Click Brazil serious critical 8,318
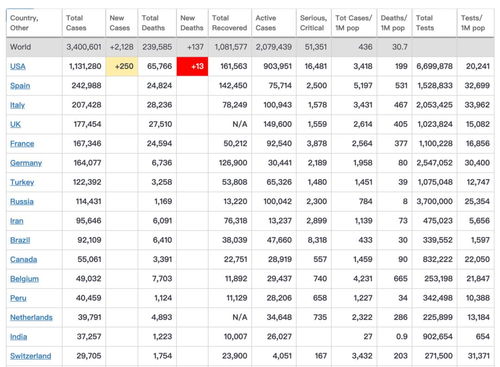This screenshot has height=367, width=500. [x=317, y=240]
